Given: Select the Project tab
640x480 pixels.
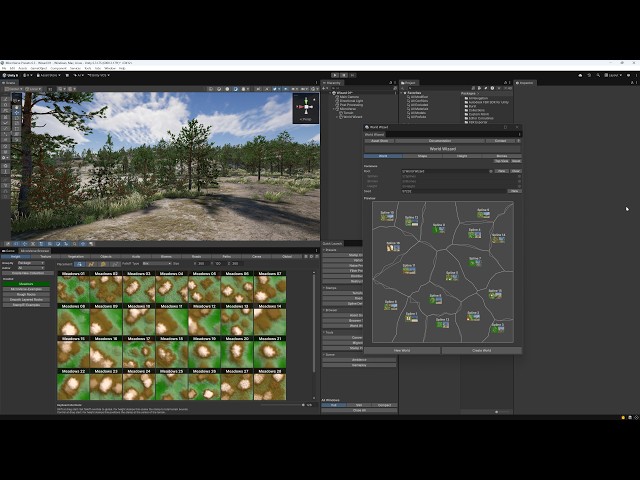Looking at the screenshot, I should (x=408, y=83).
